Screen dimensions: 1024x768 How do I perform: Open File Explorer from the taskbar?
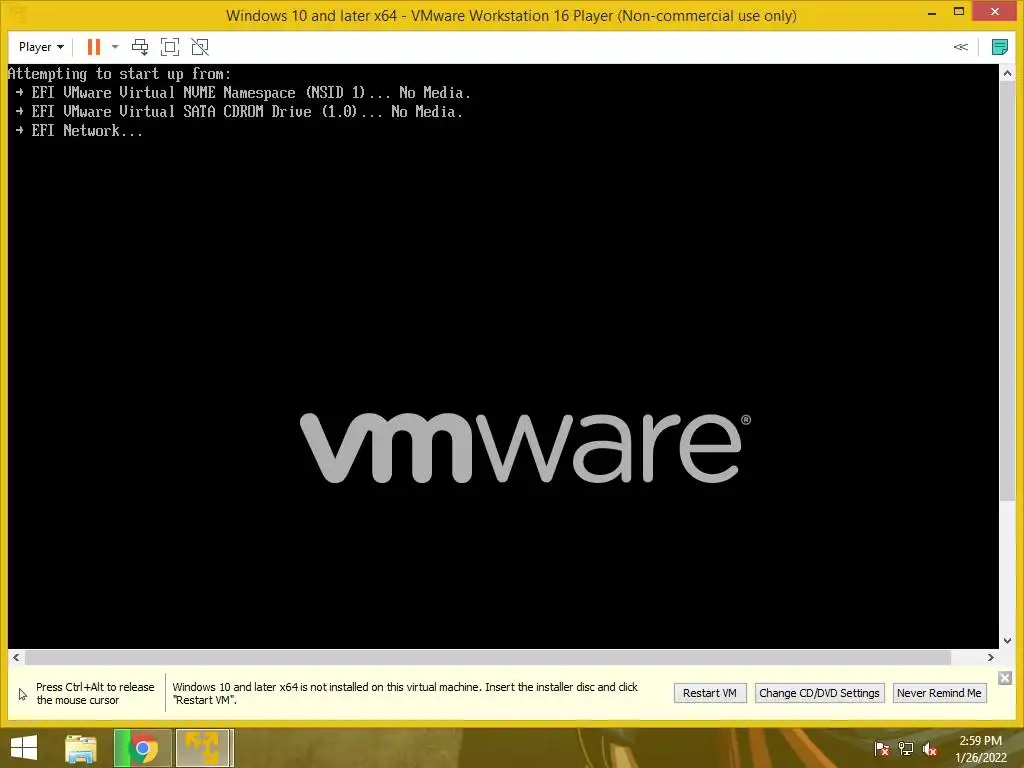coord(81,748)
